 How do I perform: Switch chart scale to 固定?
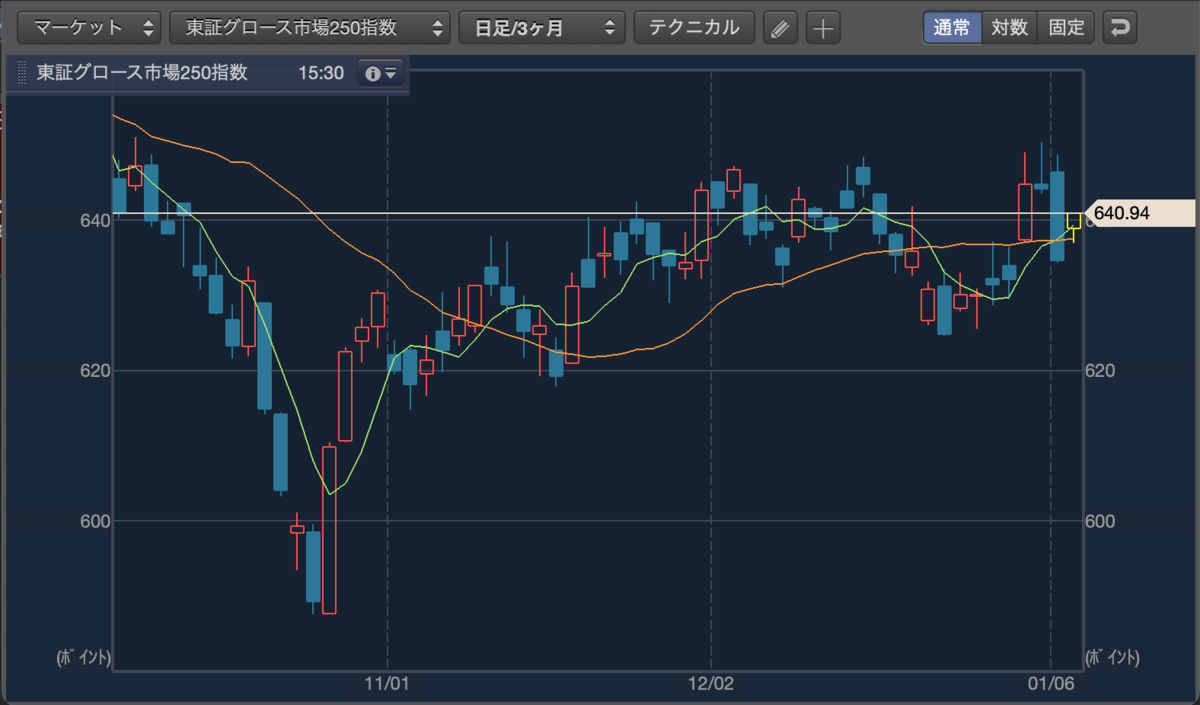1067,27
